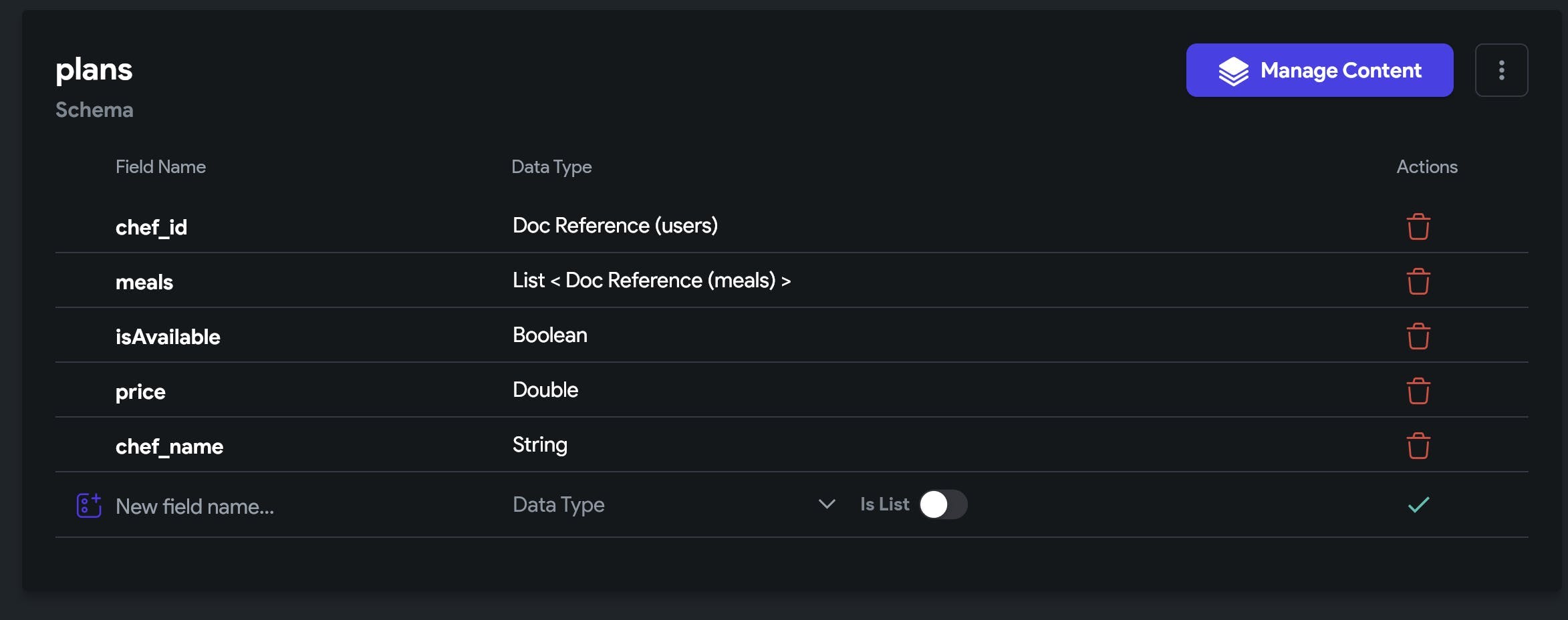
Task: Click the Field Name column header
Action: pyautogui.click(x=160, y=166)
